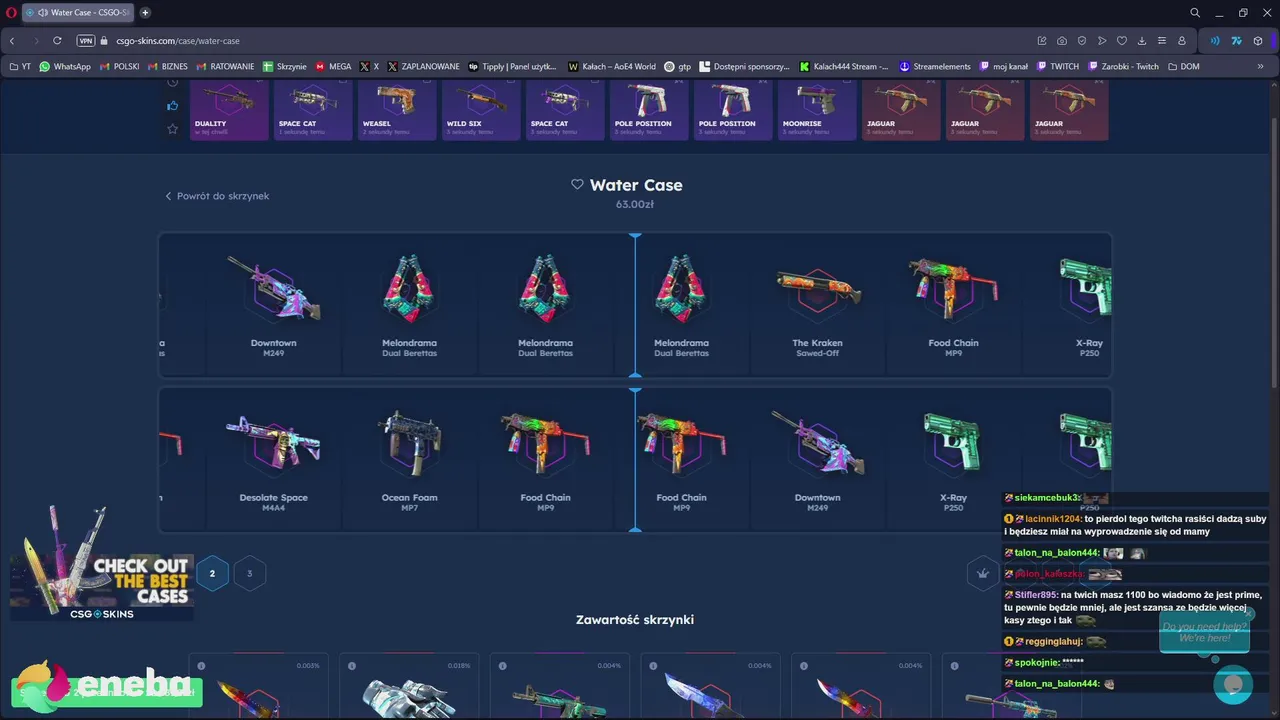Click the Ocean Foam MP7 skin
This screenshot has height=720, width=1280.
tap(409, 460)
